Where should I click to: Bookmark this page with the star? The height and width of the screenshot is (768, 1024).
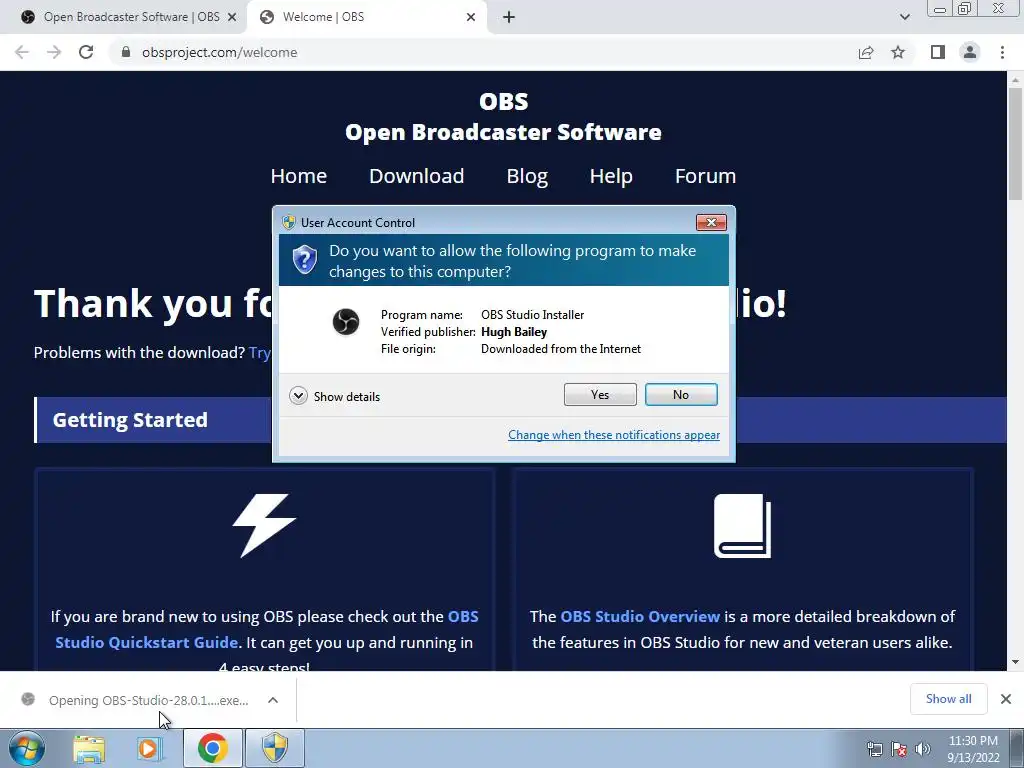point(898,52)
